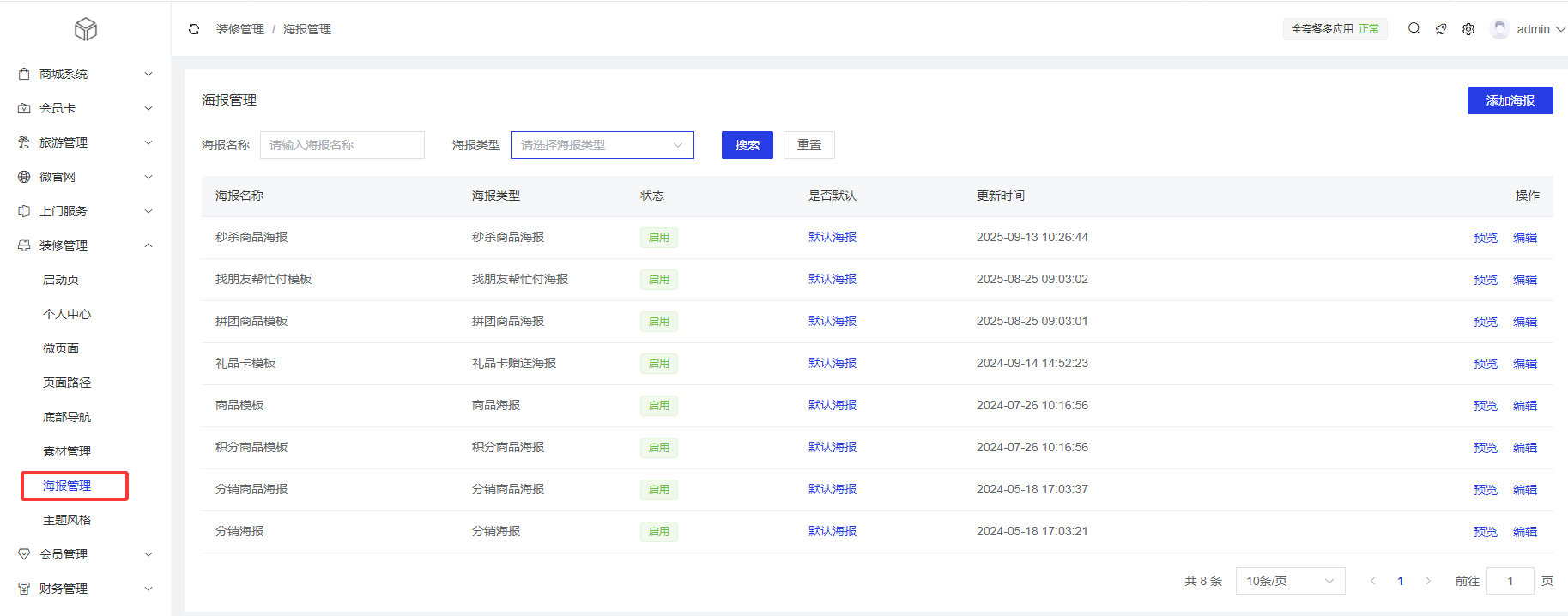Open settings gear icon in header

[x=1468, y=29]
